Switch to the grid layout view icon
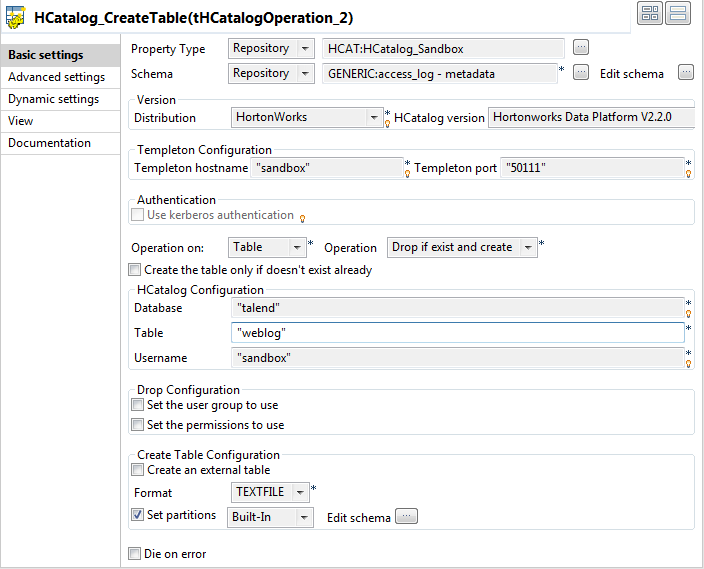704x569 pixels. [649, 13]
